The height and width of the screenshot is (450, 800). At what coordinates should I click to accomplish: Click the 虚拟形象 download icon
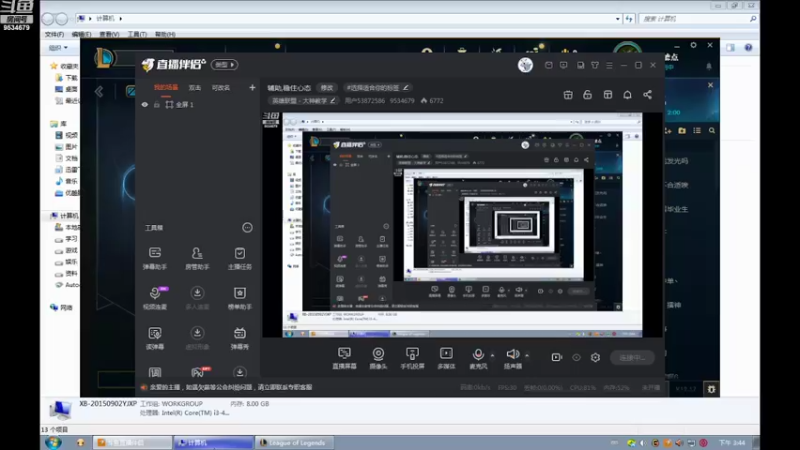pos(197,333)
